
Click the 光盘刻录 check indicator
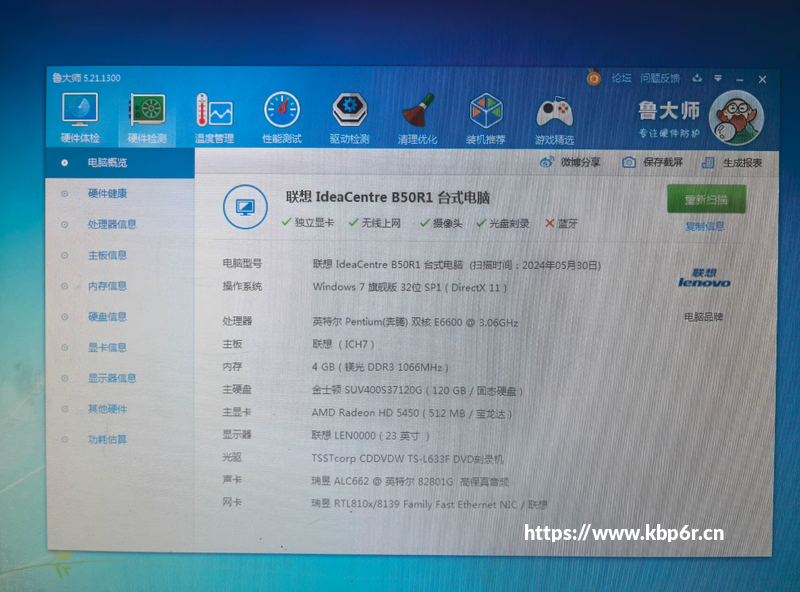click(503, 223)
